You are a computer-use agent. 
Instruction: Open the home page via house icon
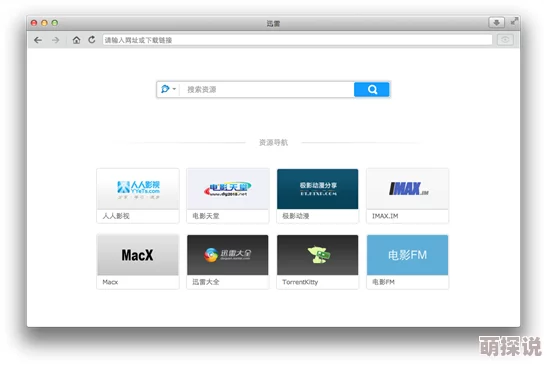pos(76,40)
